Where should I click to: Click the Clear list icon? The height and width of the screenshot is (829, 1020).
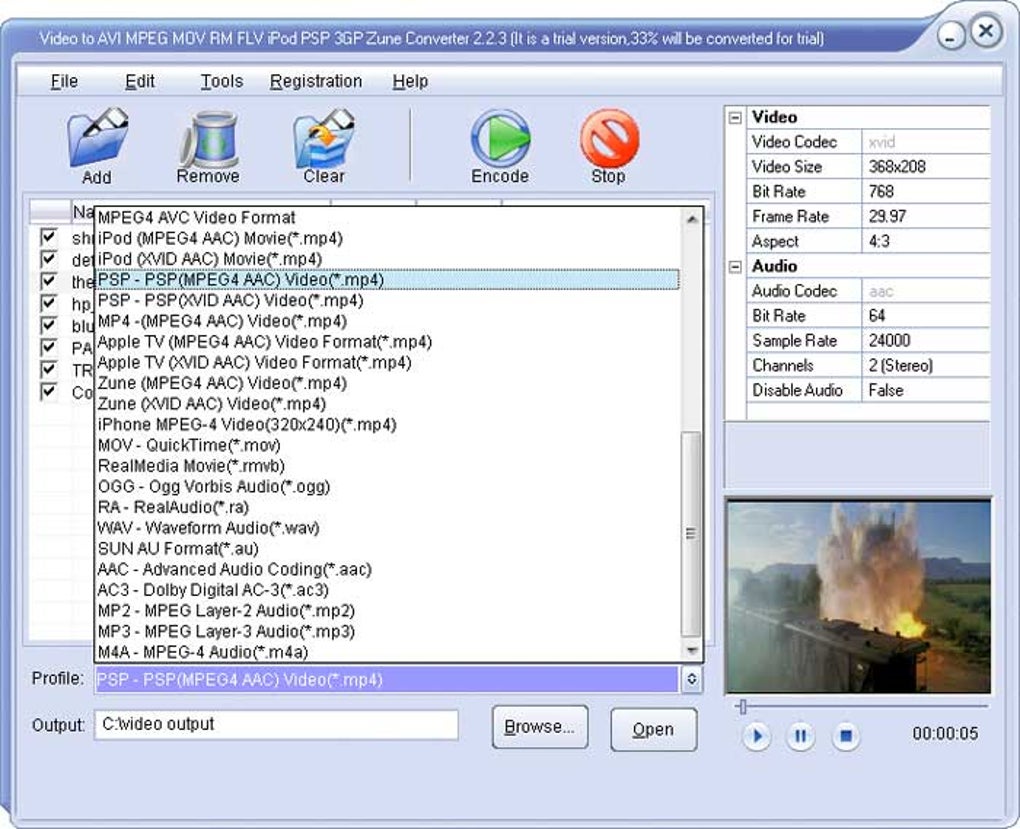(x=324, y=138)
